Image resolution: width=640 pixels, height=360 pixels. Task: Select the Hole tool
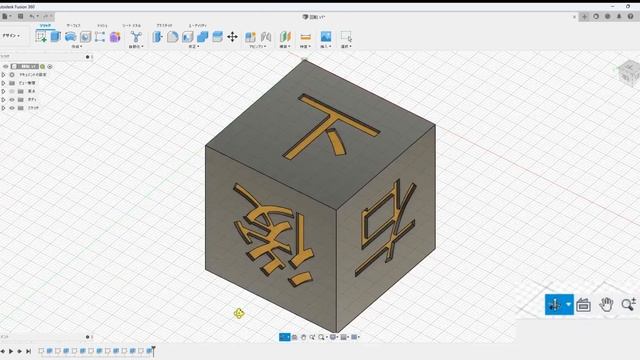point(85,37)
